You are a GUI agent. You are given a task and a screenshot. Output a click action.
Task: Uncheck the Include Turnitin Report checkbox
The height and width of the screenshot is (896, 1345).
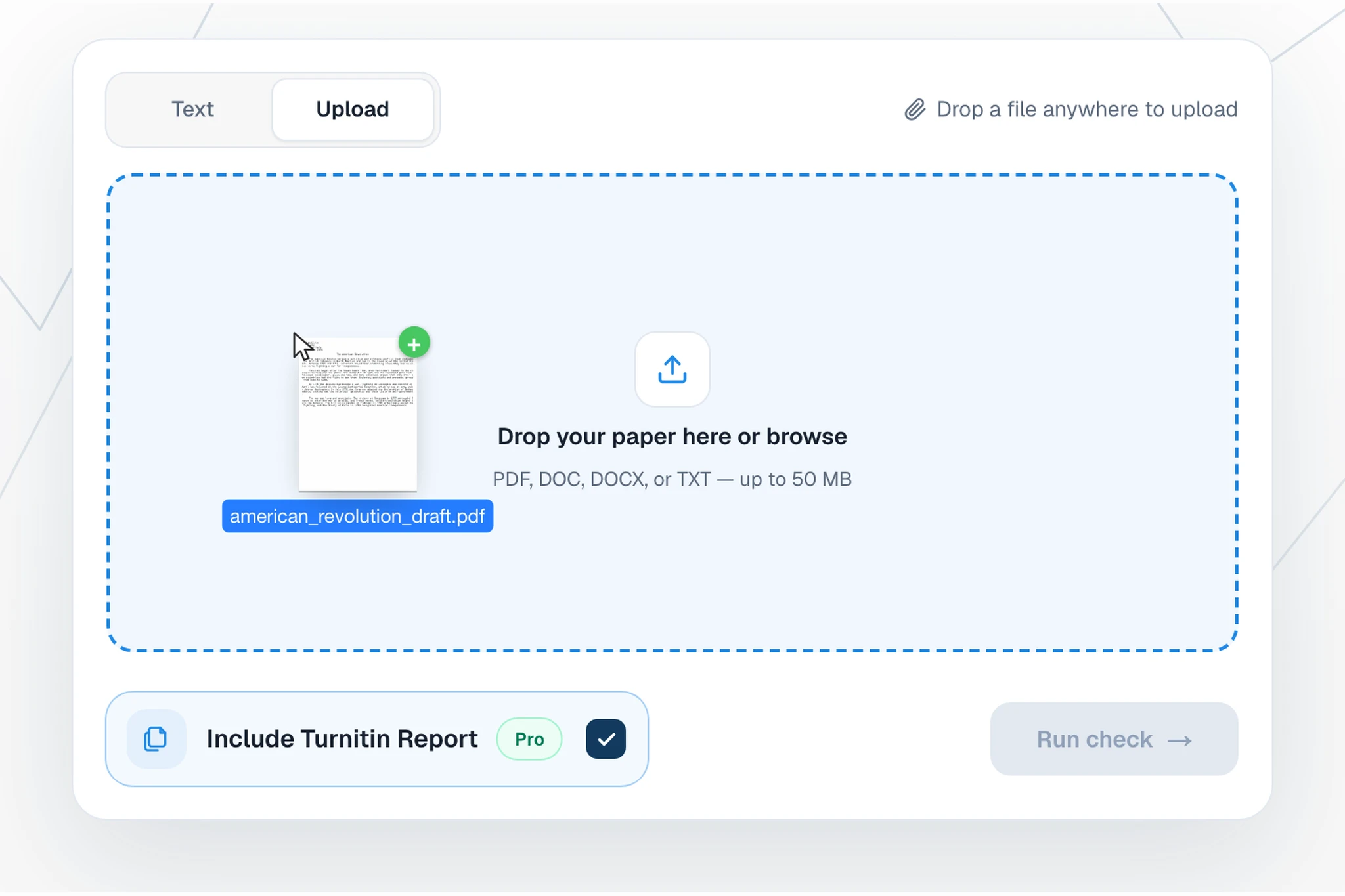[606, 739]
